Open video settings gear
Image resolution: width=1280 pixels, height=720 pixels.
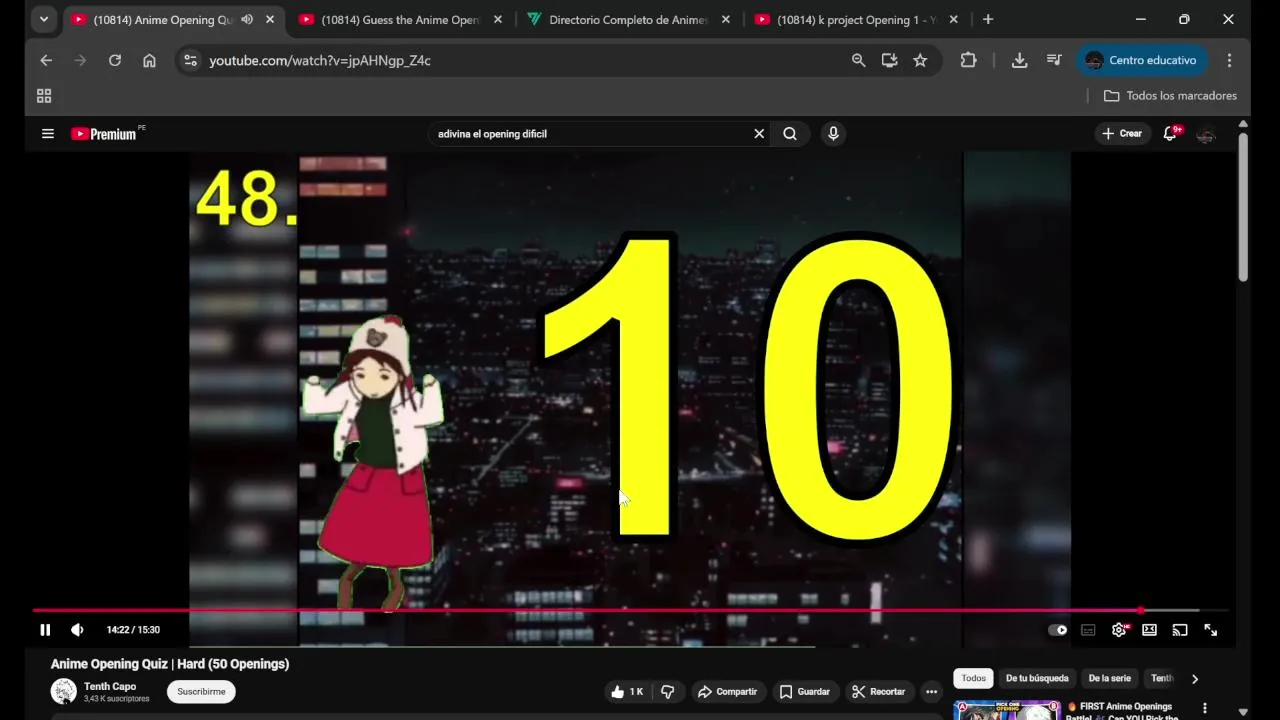[1119, 630]
